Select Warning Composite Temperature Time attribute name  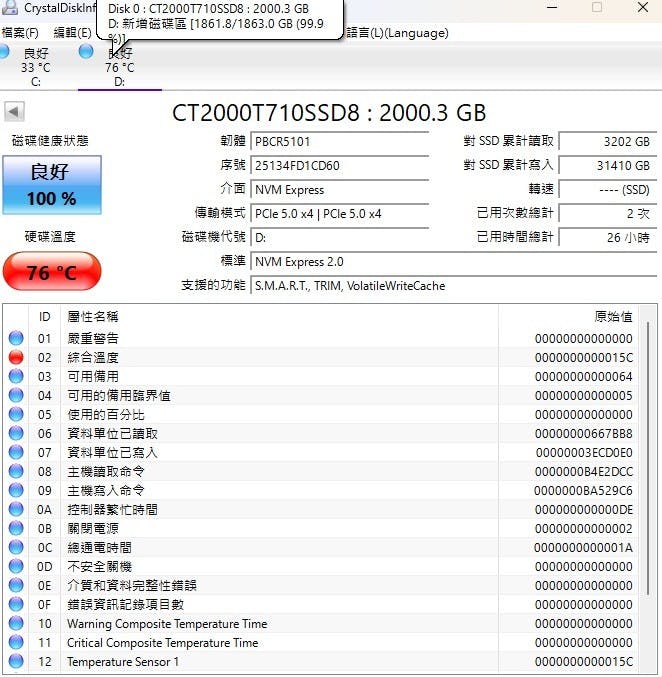pos(167,623)
